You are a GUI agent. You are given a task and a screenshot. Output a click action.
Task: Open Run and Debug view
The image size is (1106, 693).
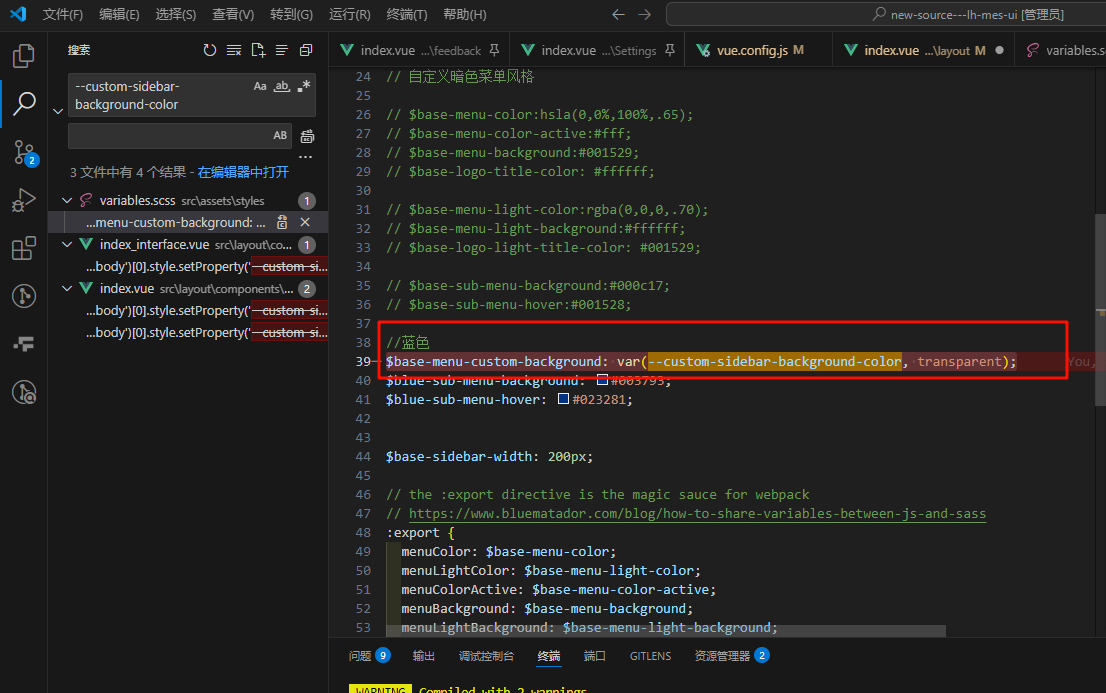pos(23,200)
